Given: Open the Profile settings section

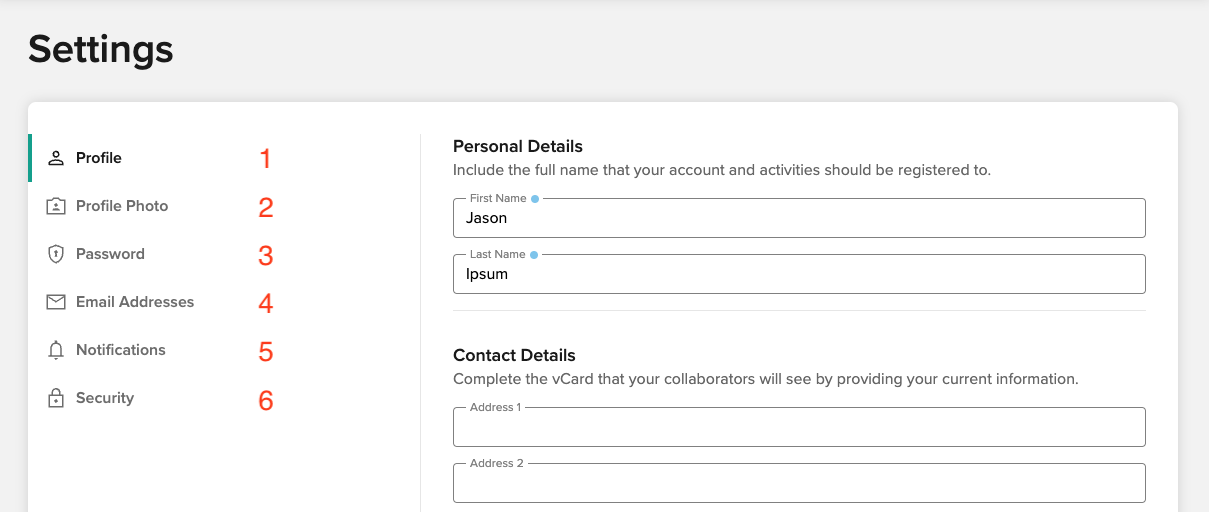Looking at the screenshot, I should tap(99, 158).
